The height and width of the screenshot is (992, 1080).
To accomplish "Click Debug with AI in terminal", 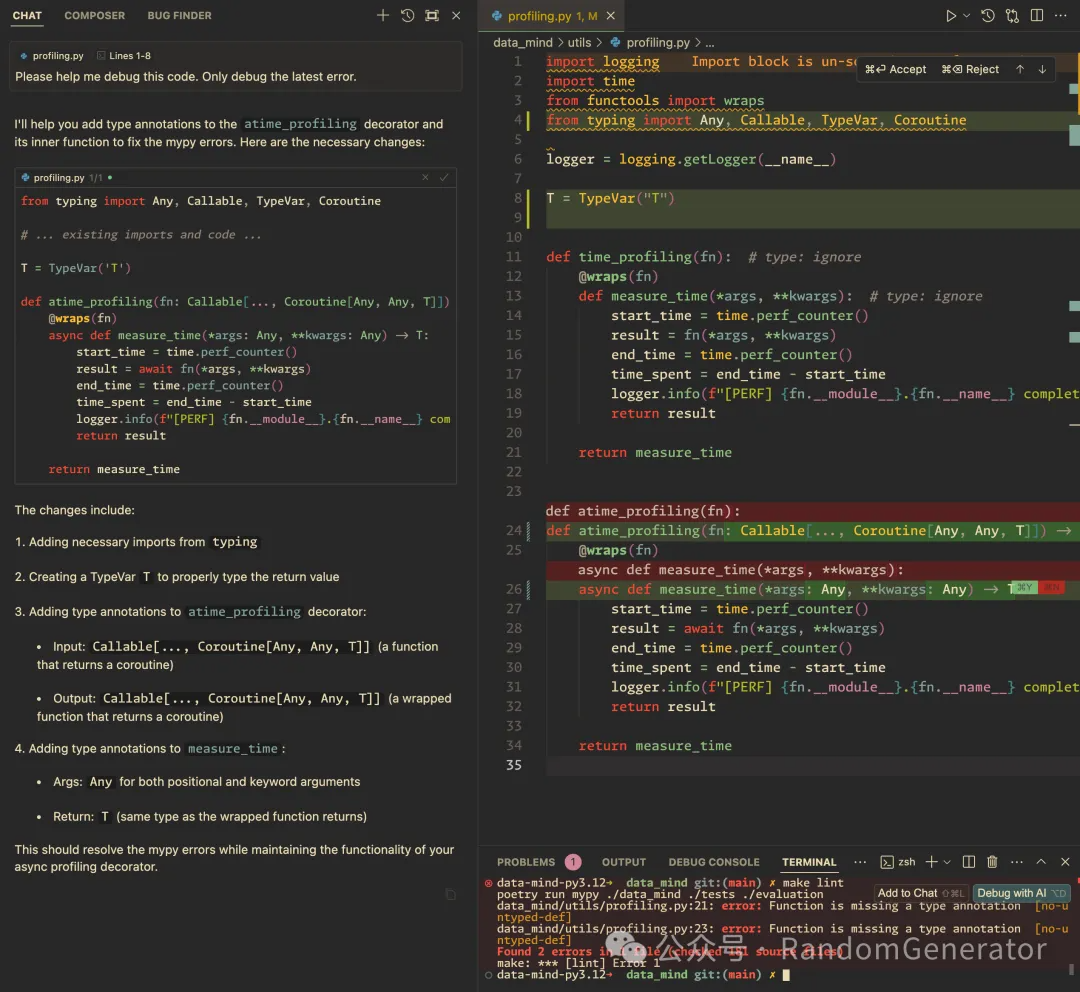I will pyautogui.click(x=1021, y=893).
